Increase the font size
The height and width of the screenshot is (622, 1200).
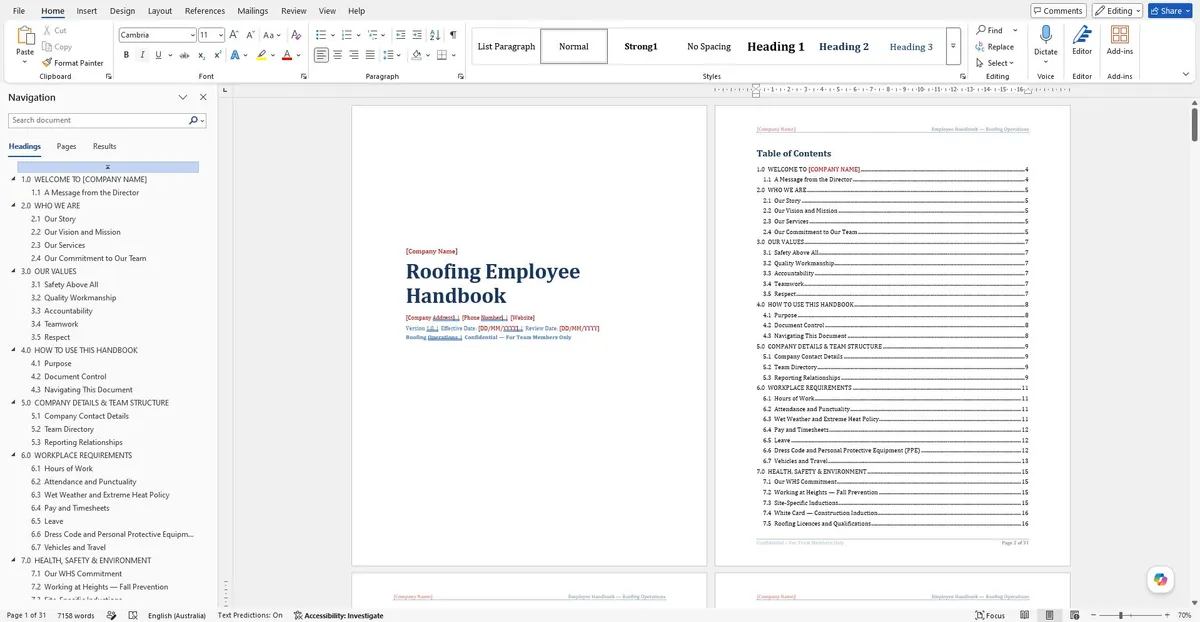(x=233, y=34)
